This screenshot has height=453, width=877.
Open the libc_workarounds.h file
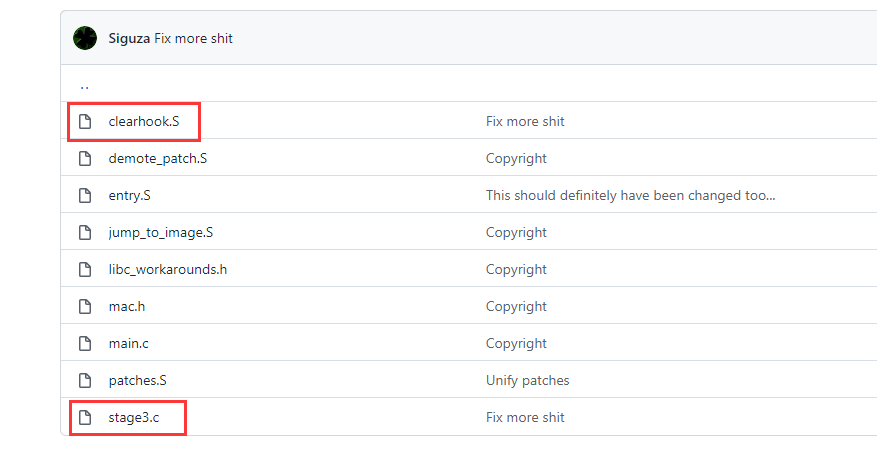point(168,269)
